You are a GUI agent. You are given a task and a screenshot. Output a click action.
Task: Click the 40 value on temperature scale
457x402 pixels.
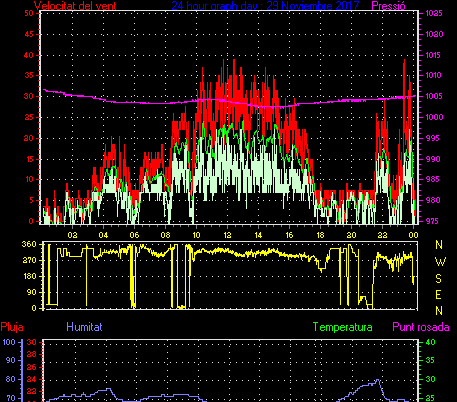431,342
